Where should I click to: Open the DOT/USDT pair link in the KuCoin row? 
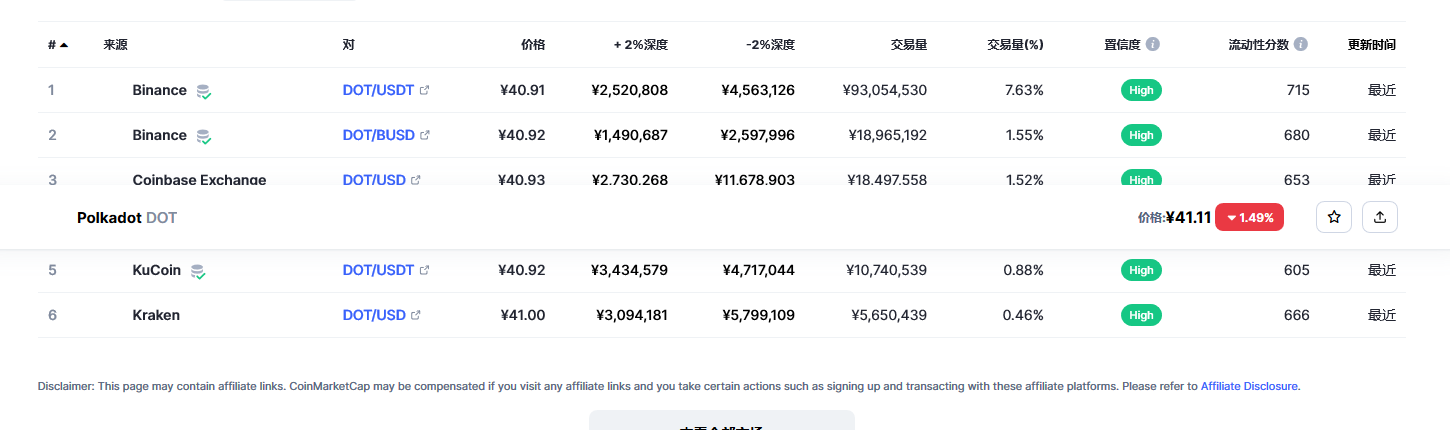pyautogui.click(x=378, y=270)
